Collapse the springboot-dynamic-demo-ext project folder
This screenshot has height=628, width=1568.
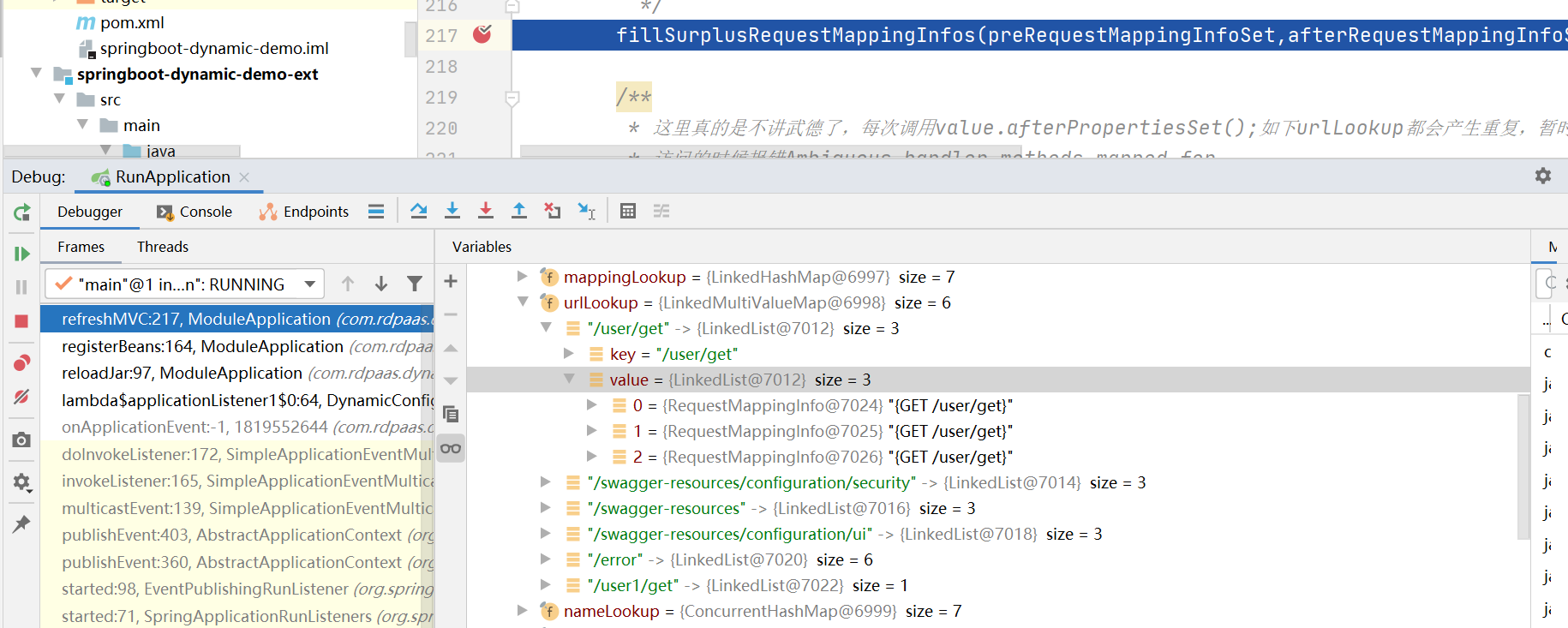tap(36, 74)
